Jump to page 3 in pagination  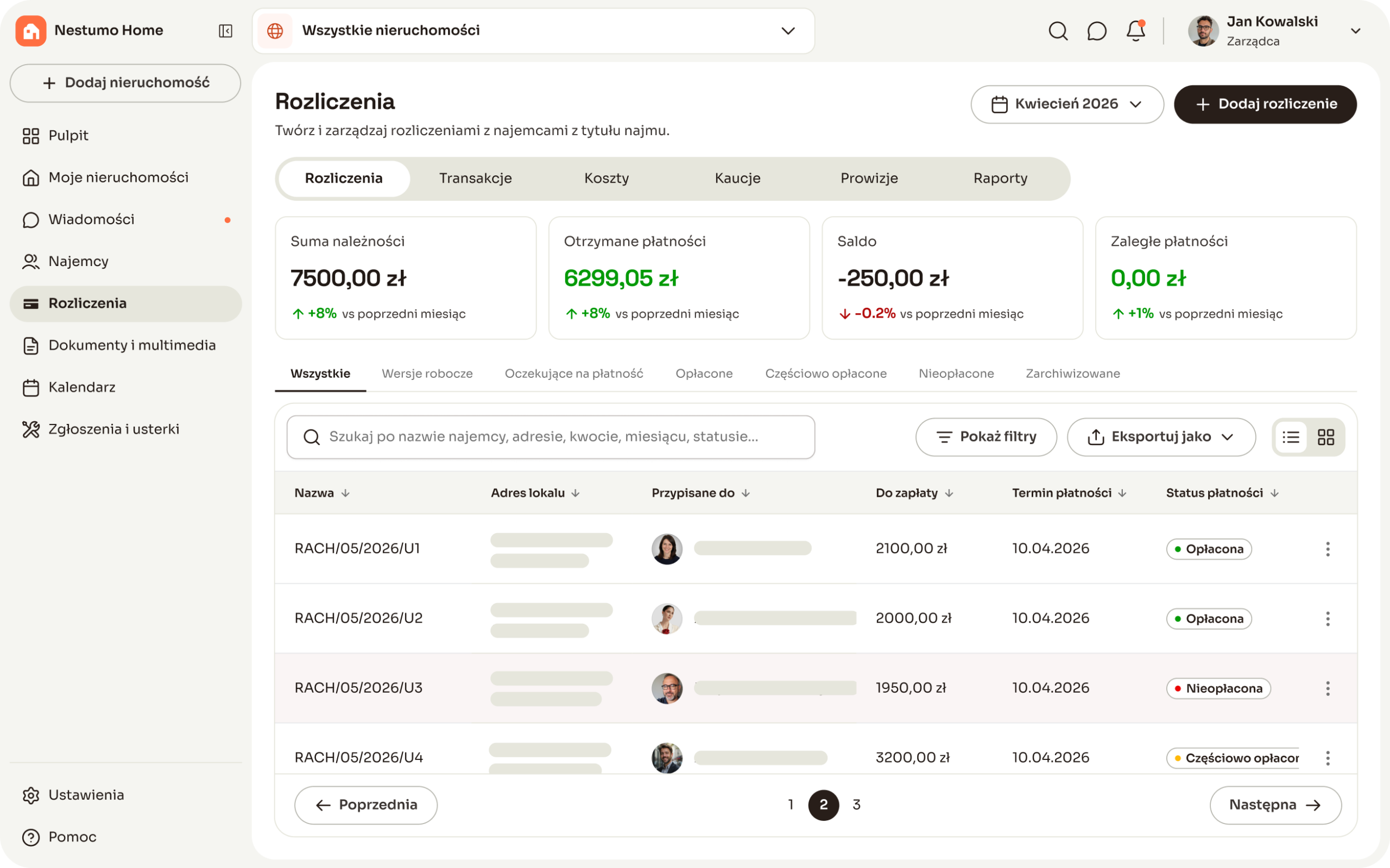pos(856,805)
